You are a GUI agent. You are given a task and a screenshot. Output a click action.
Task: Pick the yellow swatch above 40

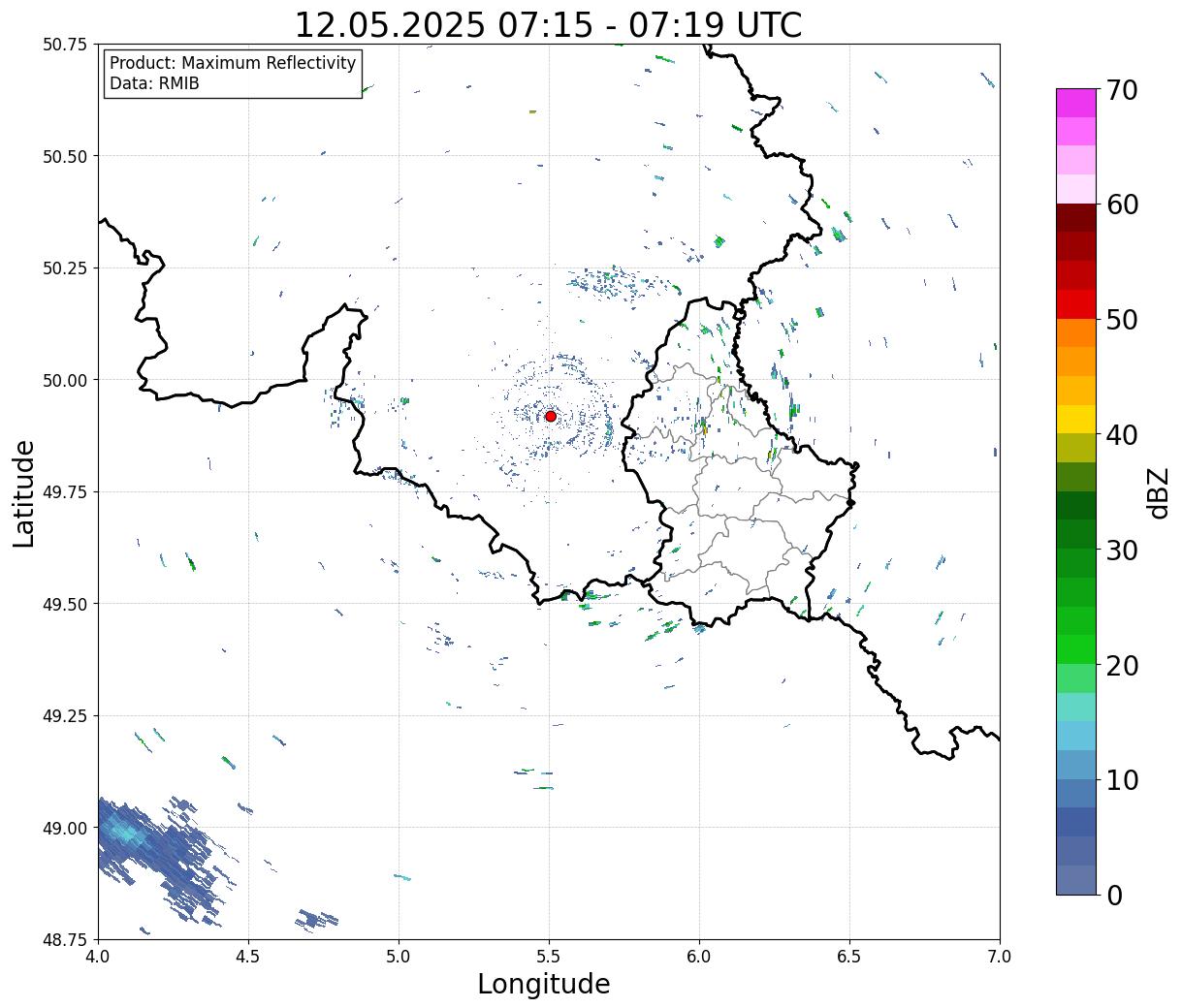(1076, 419)
